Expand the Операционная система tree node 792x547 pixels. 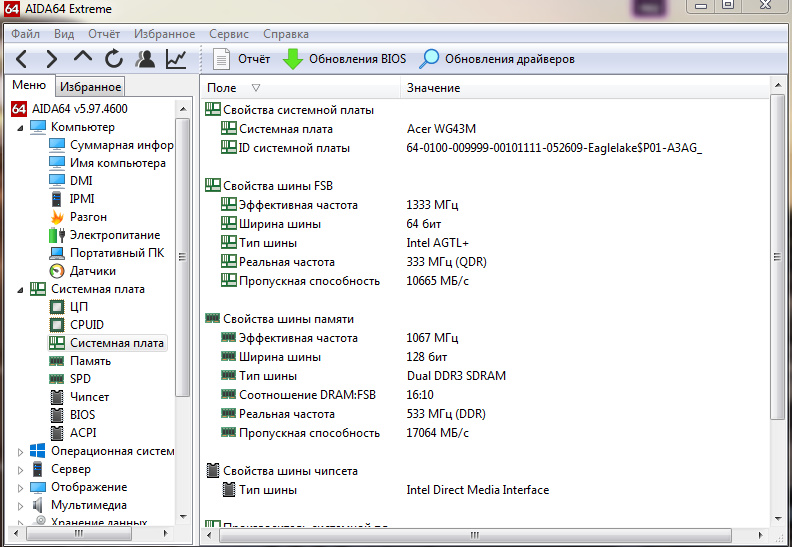point(20,452)
